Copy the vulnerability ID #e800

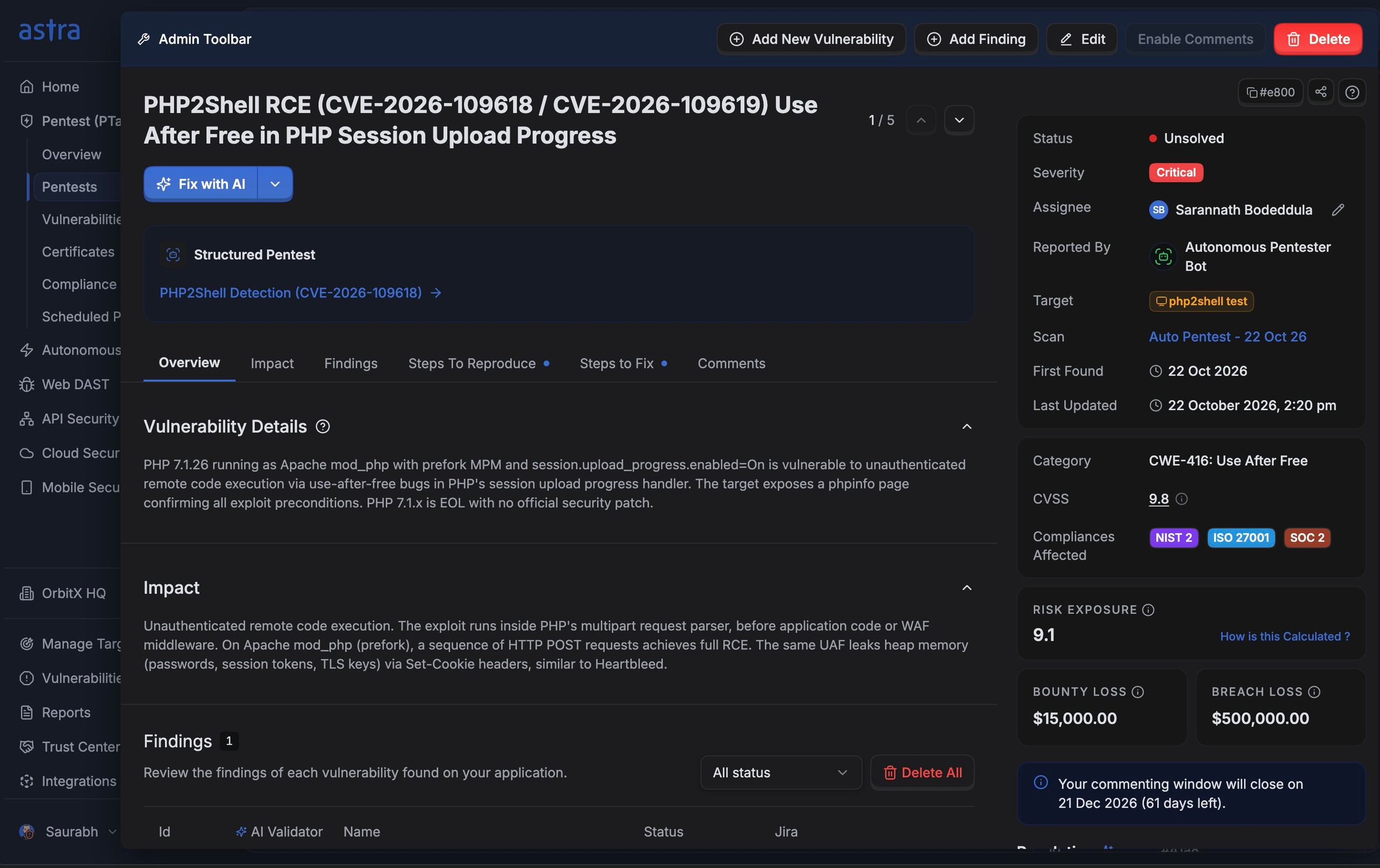click(1270, 92)
